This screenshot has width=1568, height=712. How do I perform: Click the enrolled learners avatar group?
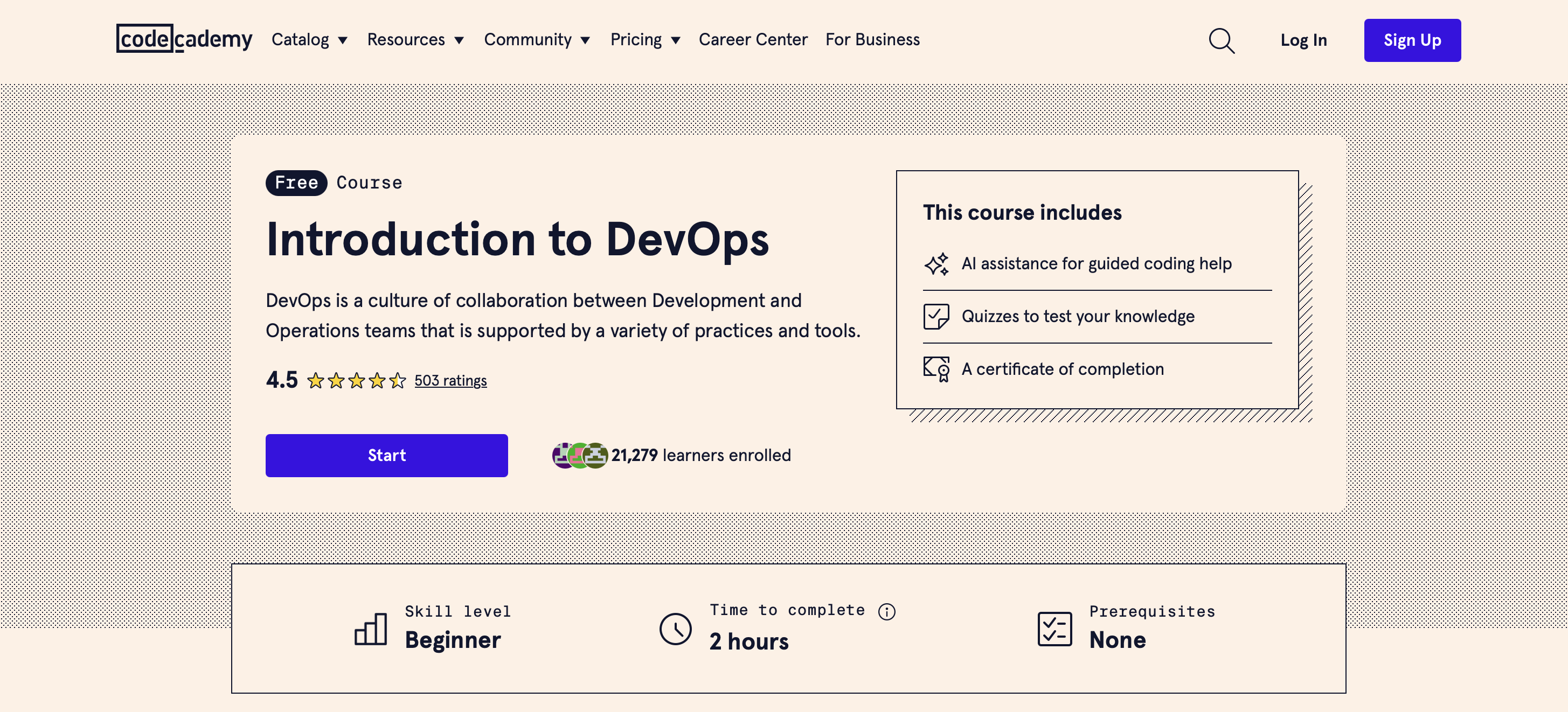pos(579,455)
